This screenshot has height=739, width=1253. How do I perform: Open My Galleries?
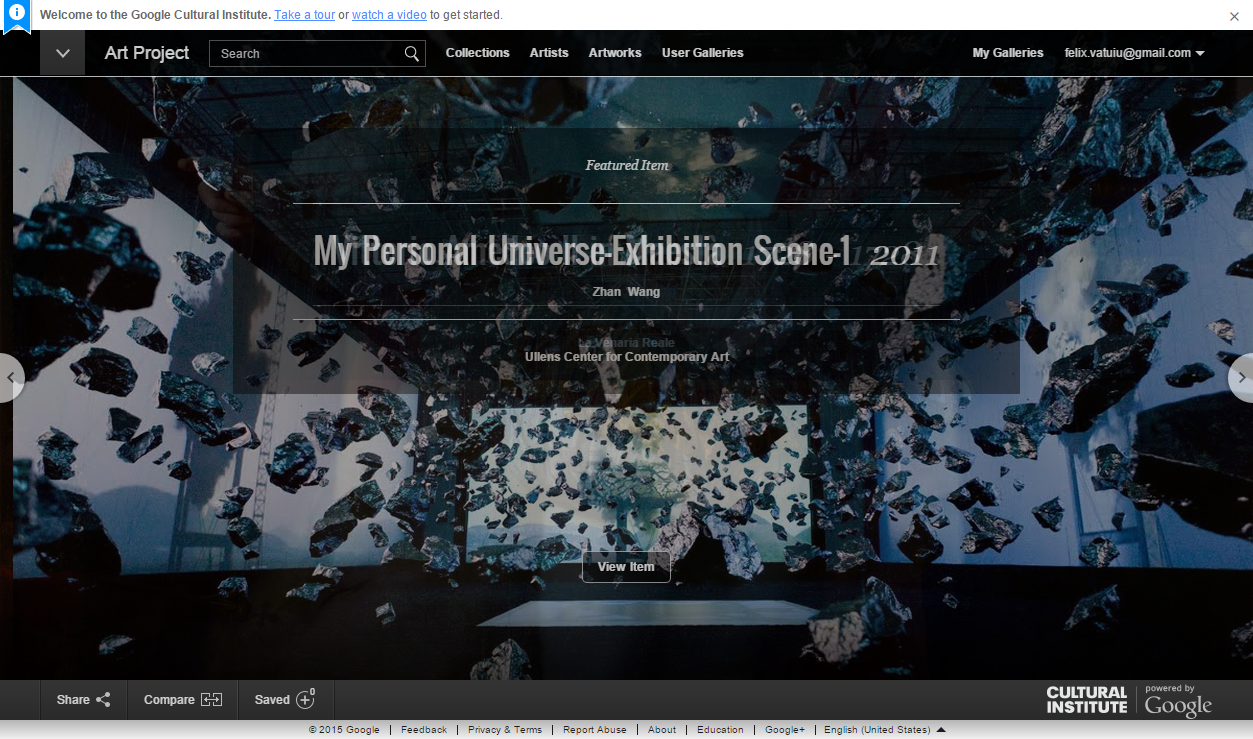[1007, 53]
